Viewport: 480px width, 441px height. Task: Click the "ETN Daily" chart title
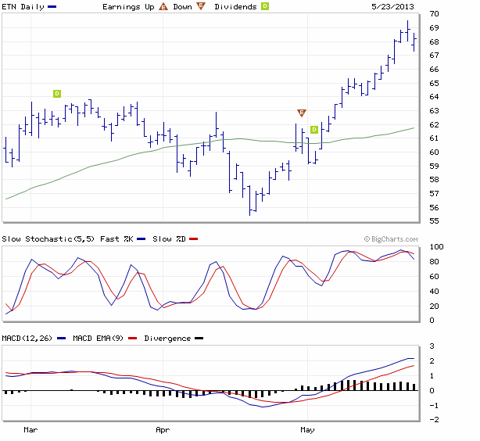click(x=23, y=7)
